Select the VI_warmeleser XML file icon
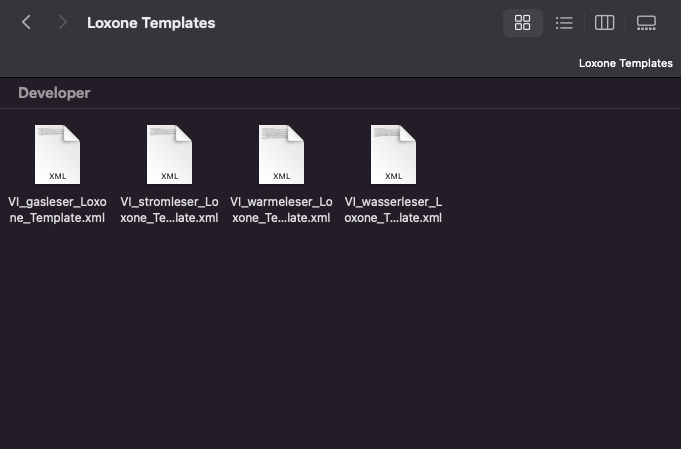 coord(281,154)
